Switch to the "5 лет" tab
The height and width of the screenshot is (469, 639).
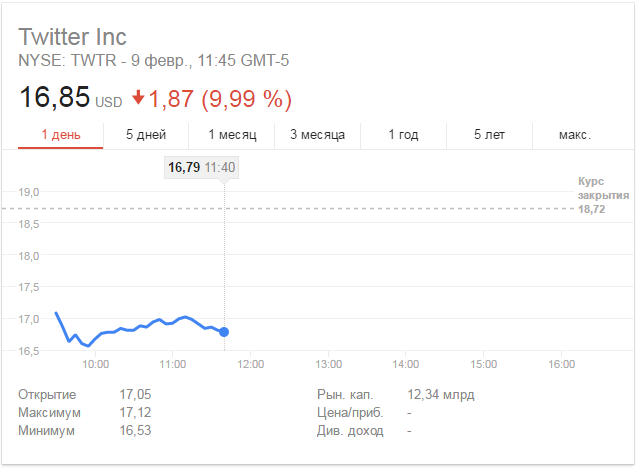491,134
